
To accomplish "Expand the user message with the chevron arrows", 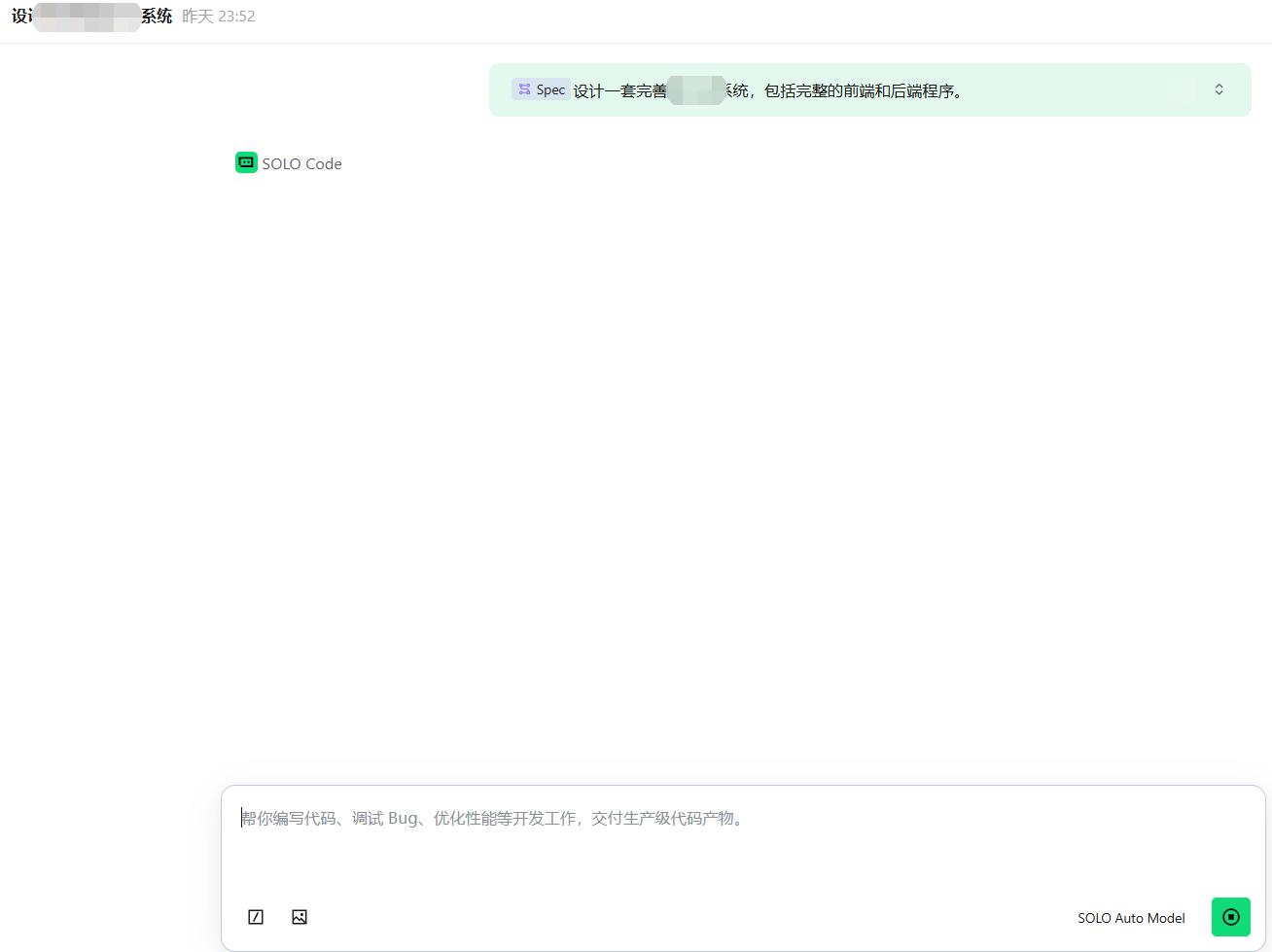I will [x=1219, y=89].
